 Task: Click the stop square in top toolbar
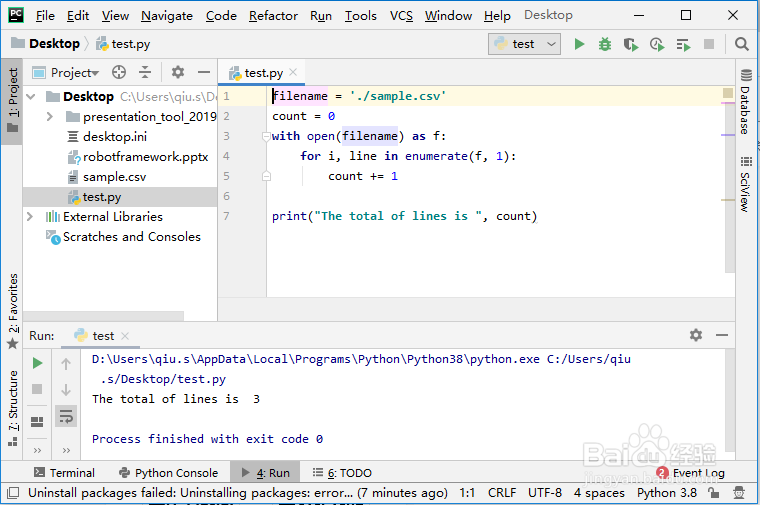(709, 44)
